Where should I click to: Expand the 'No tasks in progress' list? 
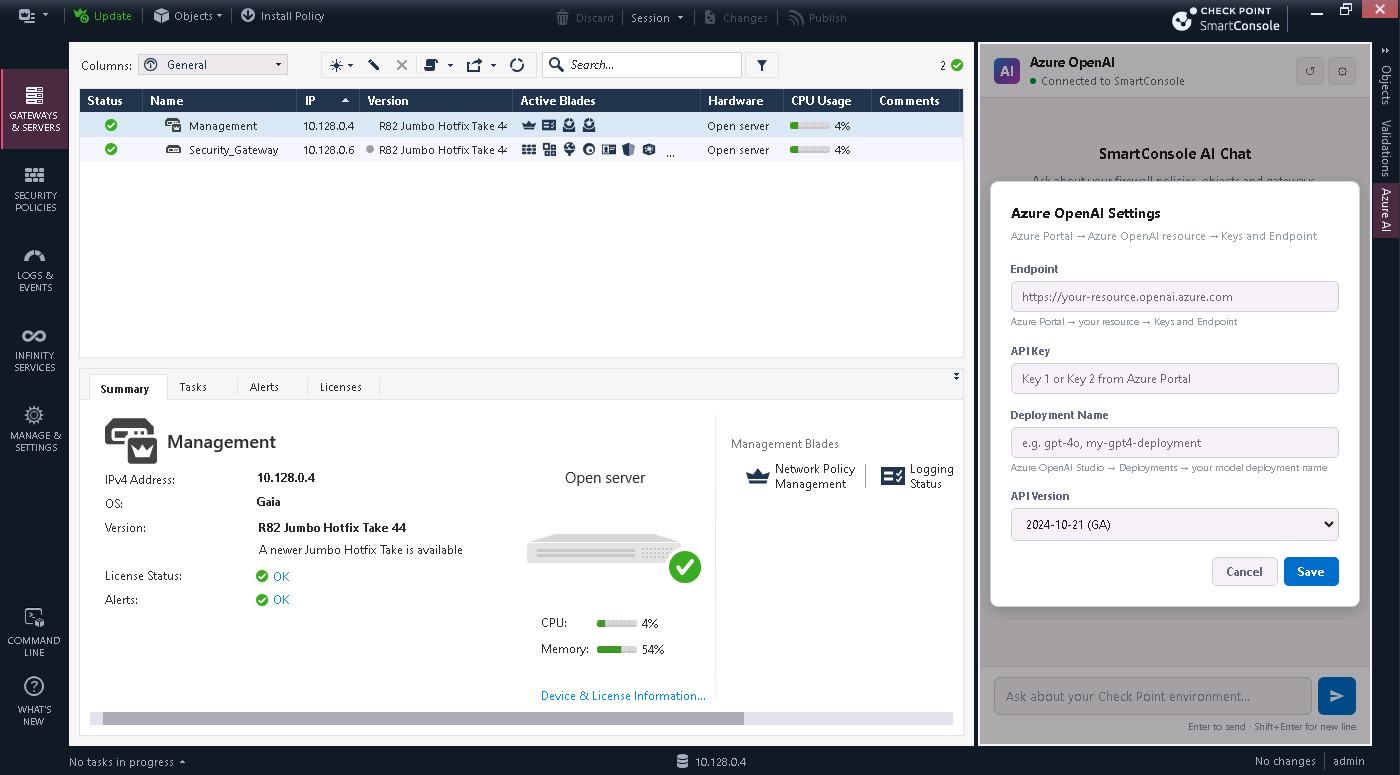(x=128, y=762)
